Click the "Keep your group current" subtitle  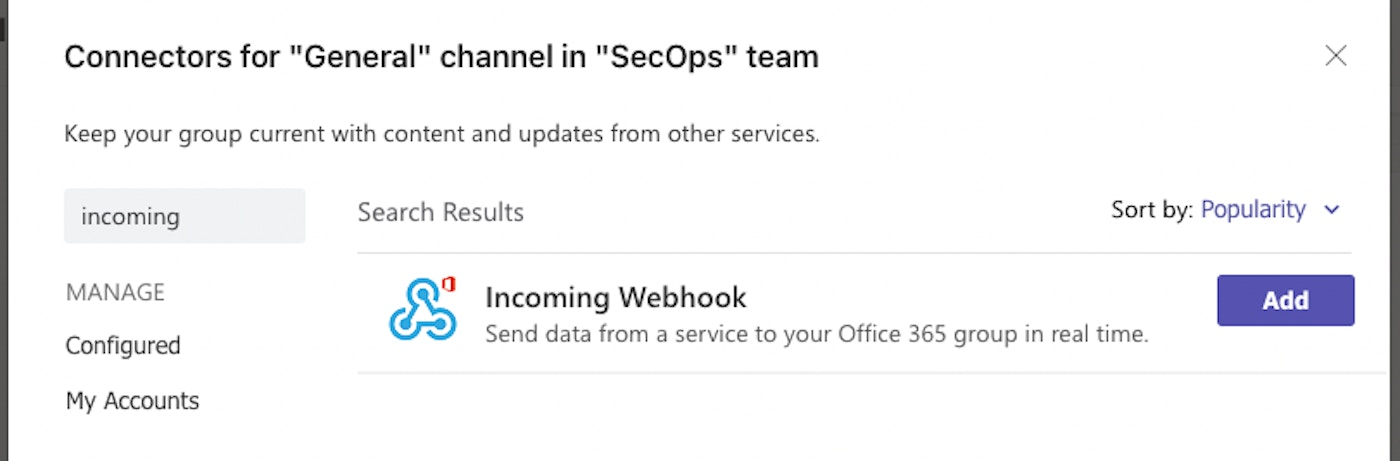pyautogui.click(x=442, y=134)
